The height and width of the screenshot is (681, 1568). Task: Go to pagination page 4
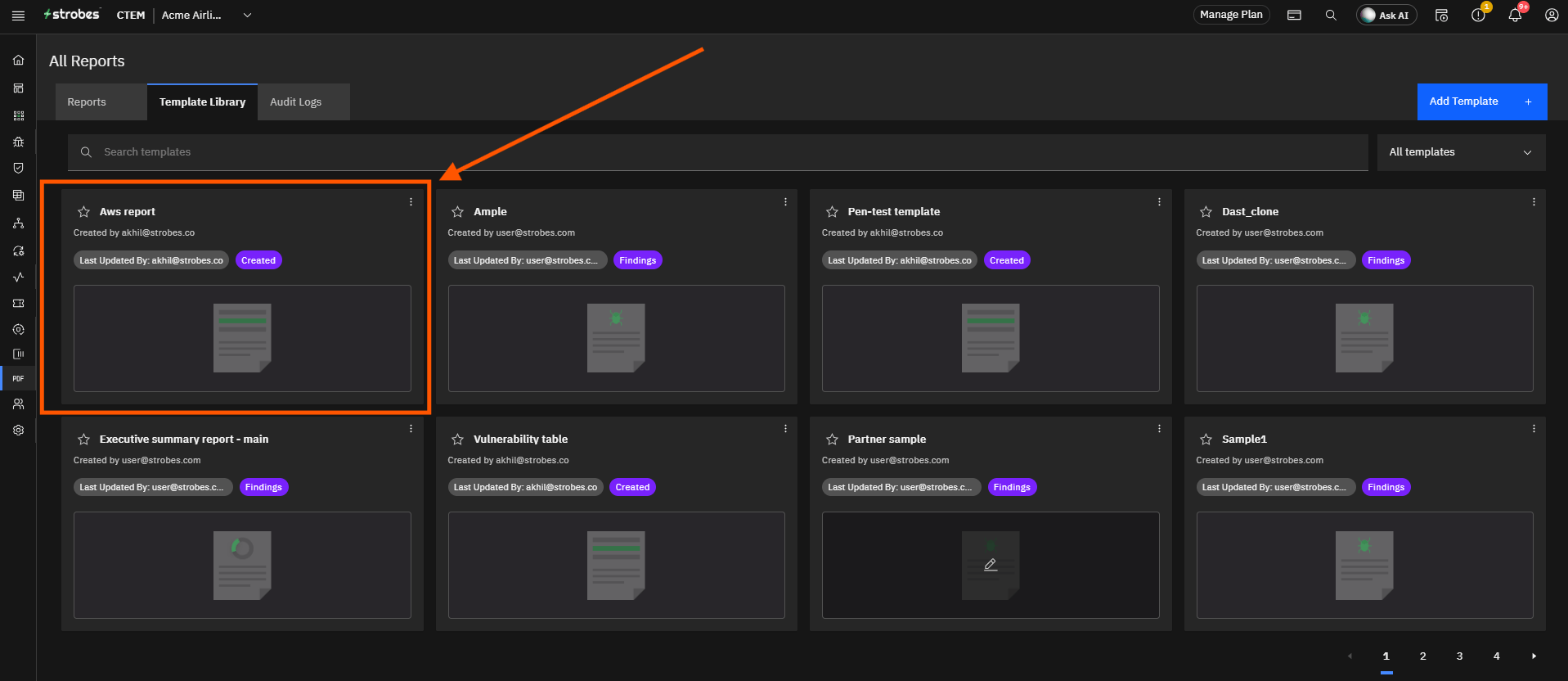click(x=1496, y=656)
